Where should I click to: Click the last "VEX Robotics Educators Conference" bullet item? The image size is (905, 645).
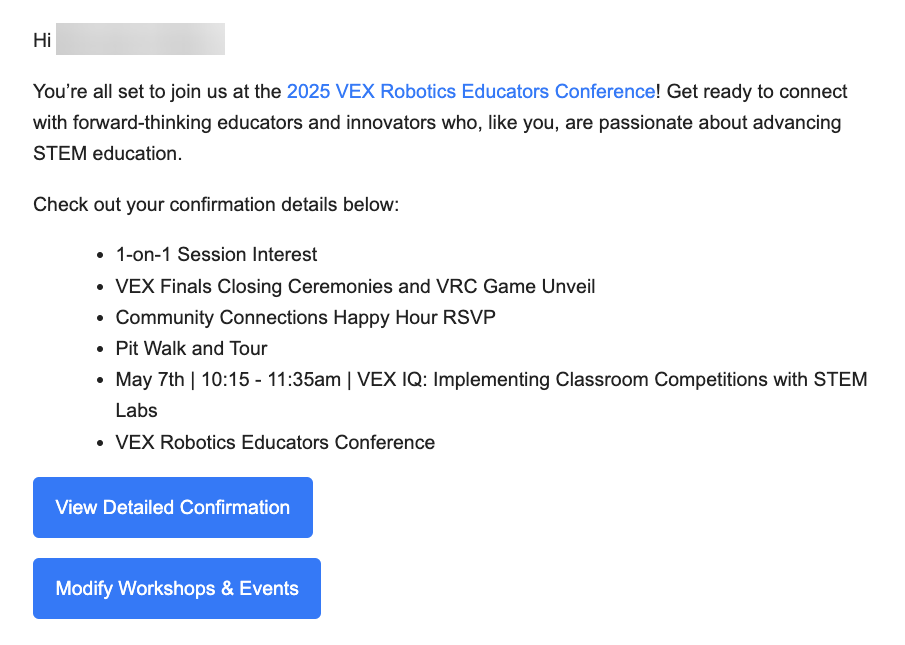pos(275,442)
